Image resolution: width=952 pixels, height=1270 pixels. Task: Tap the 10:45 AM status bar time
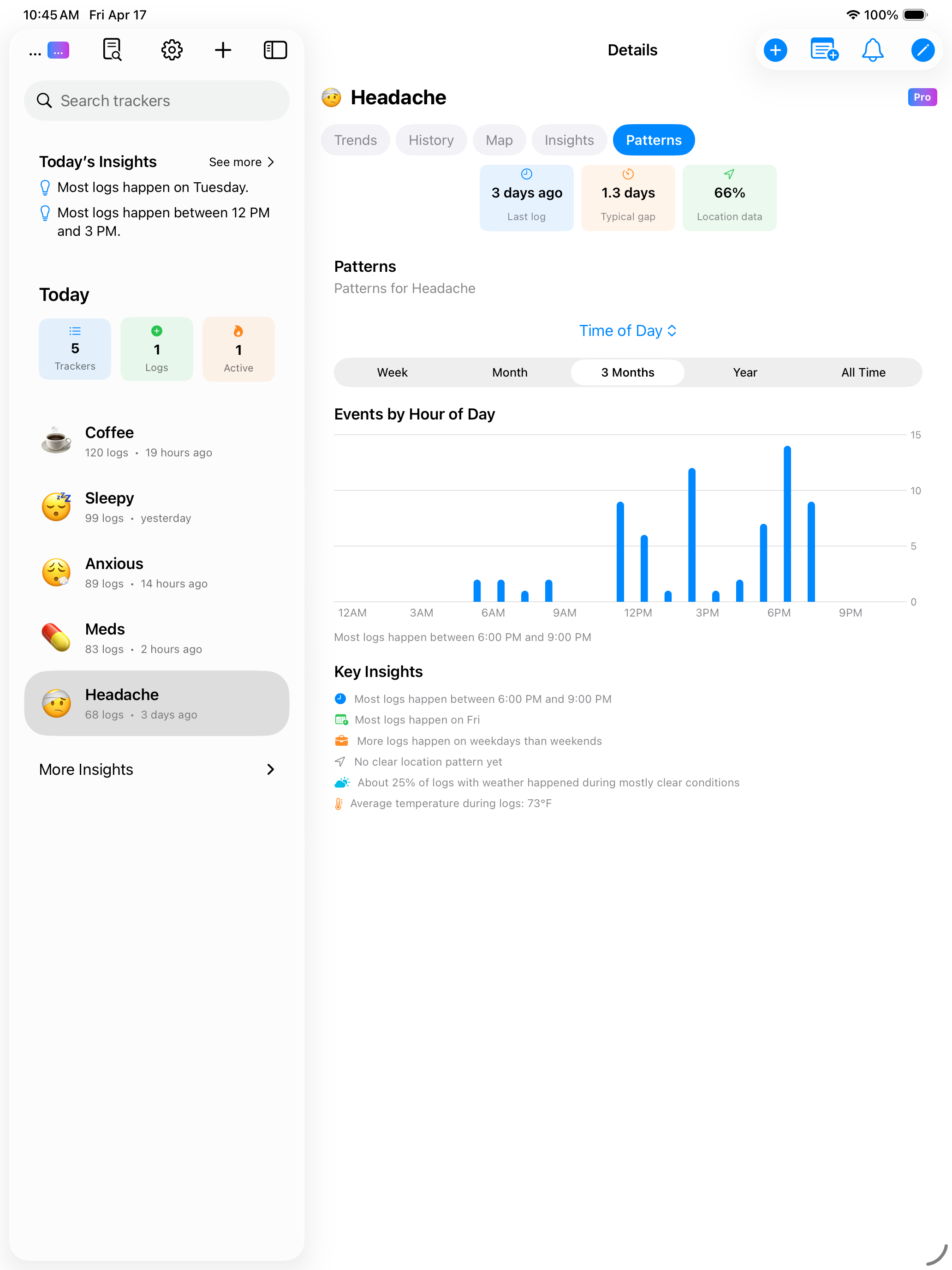[51, 15]
